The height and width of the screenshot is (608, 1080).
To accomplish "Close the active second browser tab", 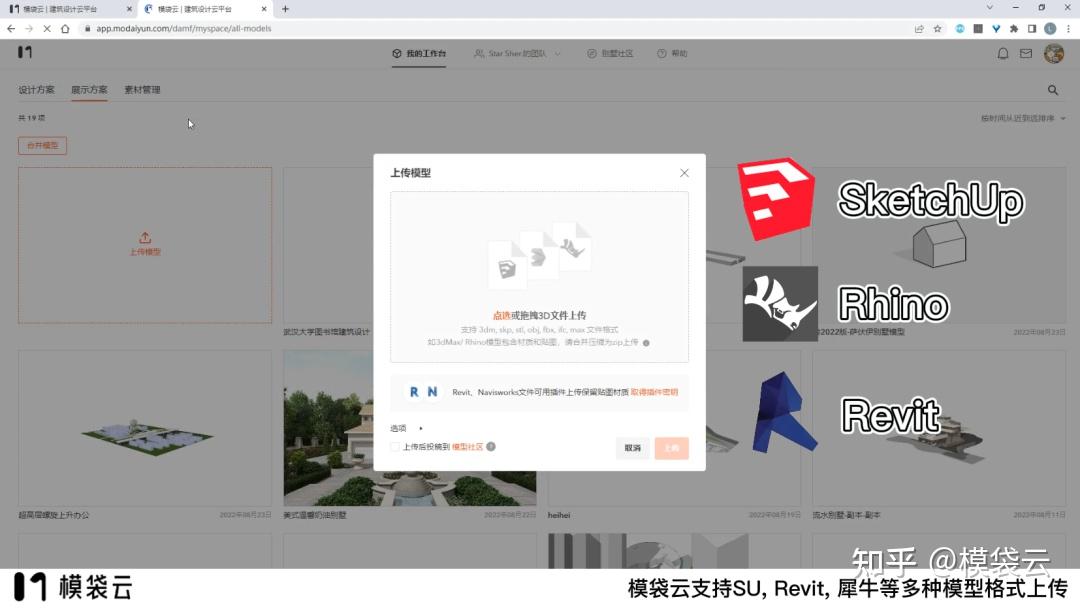I will coord(264,9).
